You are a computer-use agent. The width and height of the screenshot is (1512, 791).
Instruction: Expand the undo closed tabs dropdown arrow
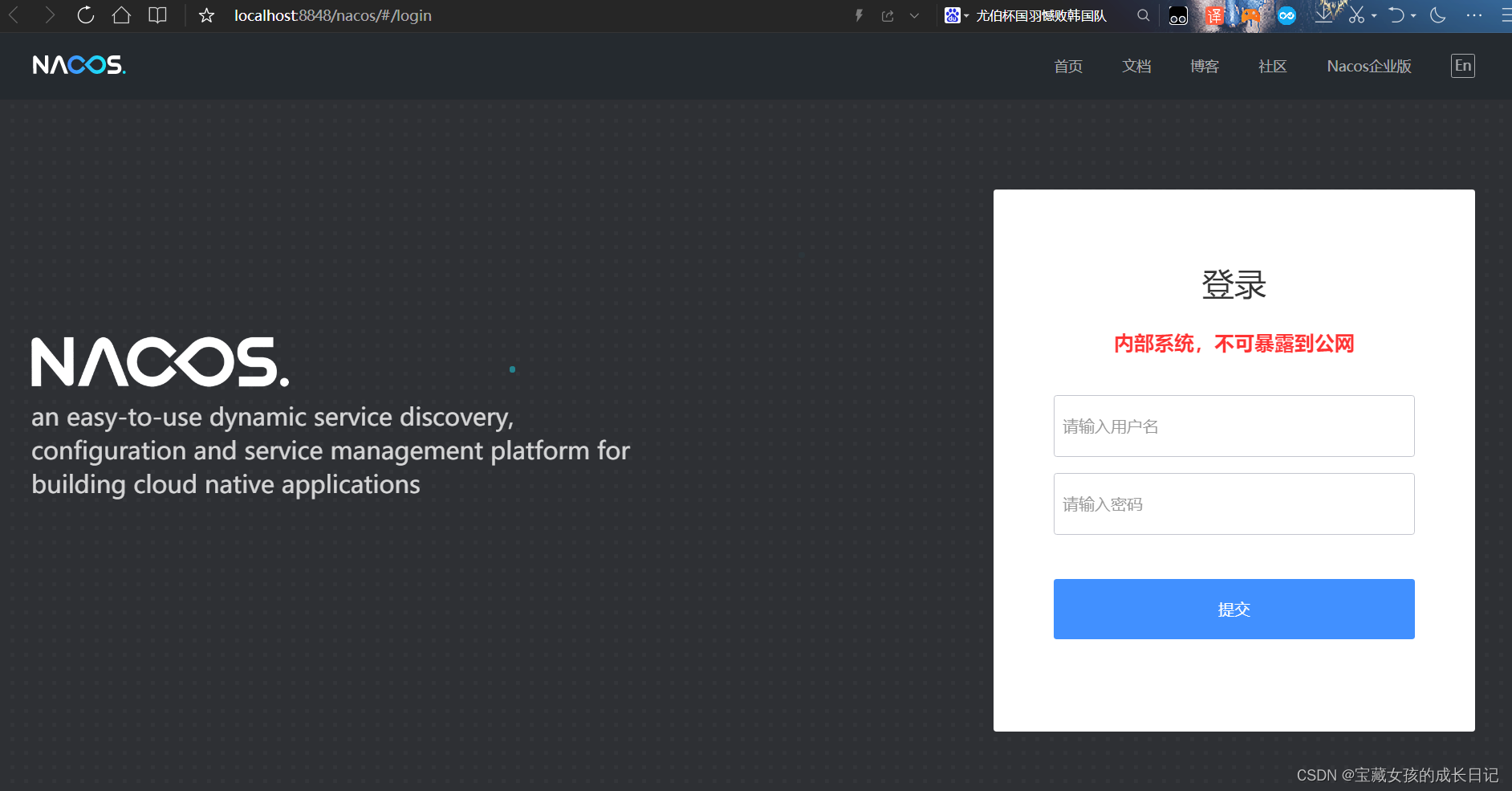pos(1413,16)
